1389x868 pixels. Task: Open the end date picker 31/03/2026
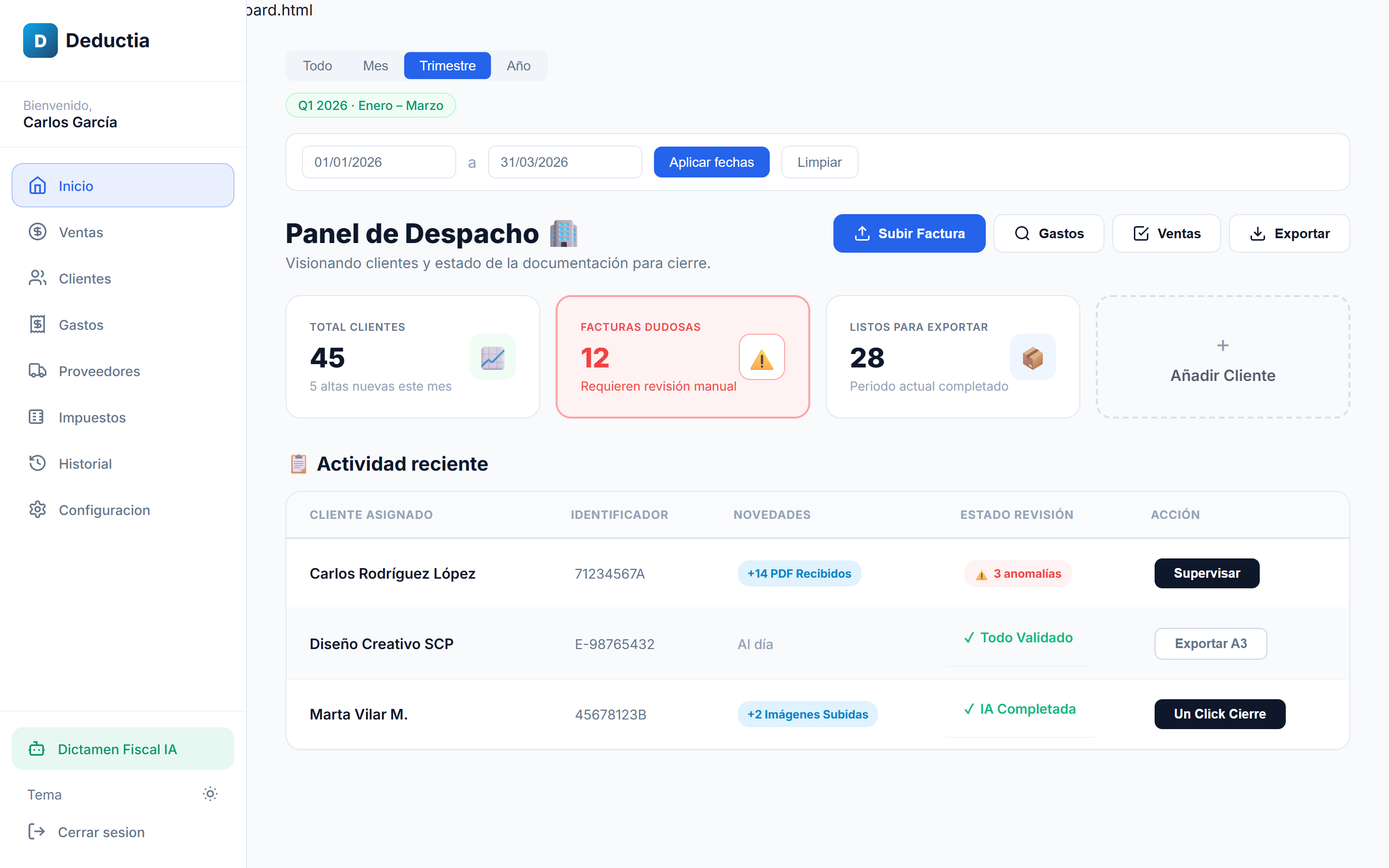[x=564, y=163]
